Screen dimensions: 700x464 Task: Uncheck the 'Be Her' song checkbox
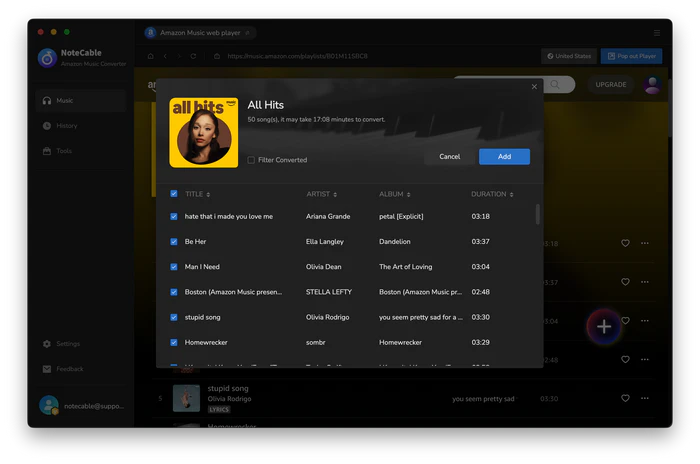[x=174, y=242]
